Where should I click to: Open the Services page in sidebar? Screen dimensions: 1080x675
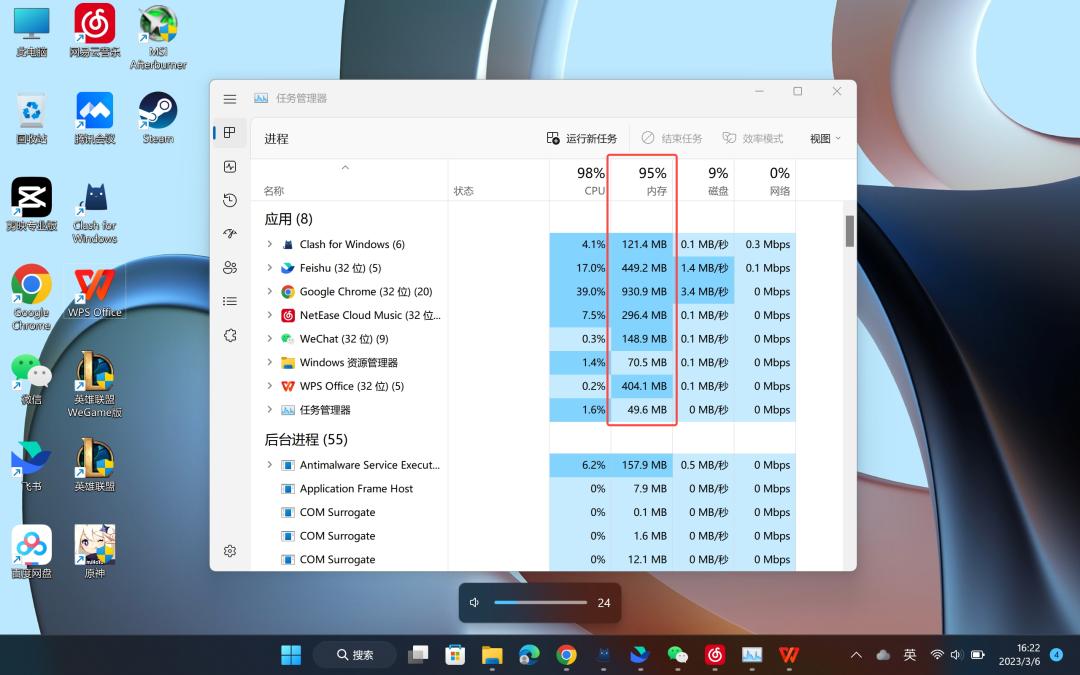[x=230, y=335]
